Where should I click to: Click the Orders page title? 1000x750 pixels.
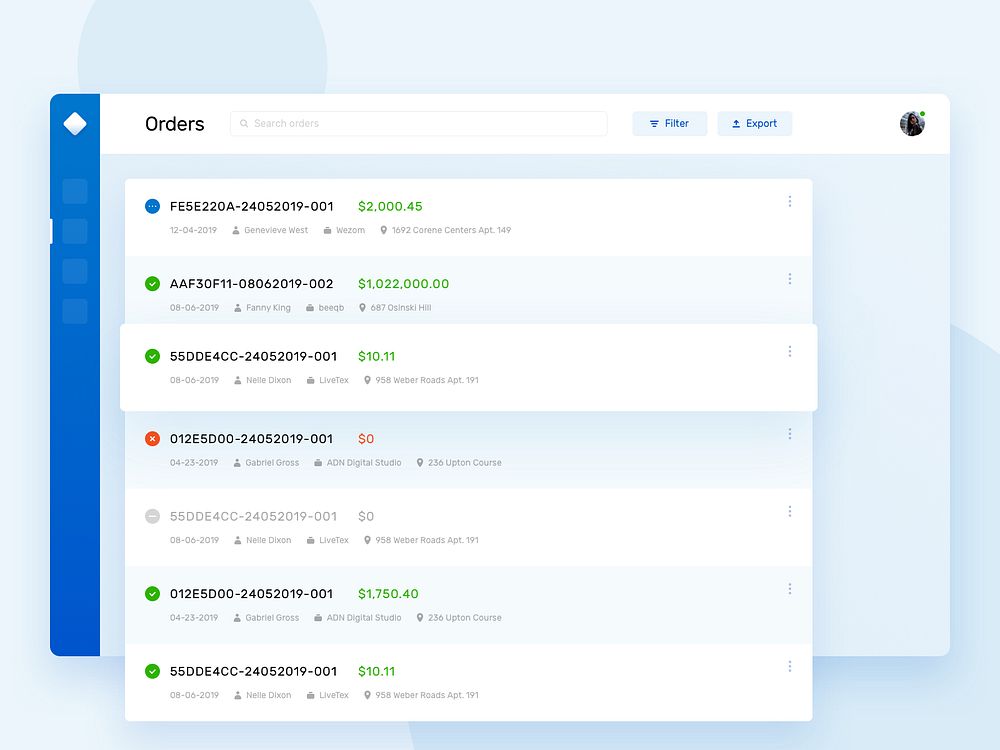tap(175, 124)
